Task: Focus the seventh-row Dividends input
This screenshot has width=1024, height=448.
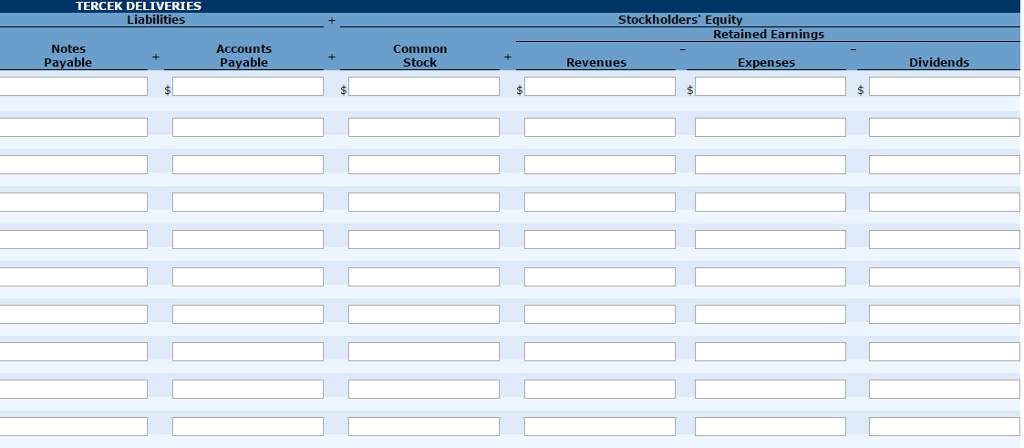Action: coord(944,314)
